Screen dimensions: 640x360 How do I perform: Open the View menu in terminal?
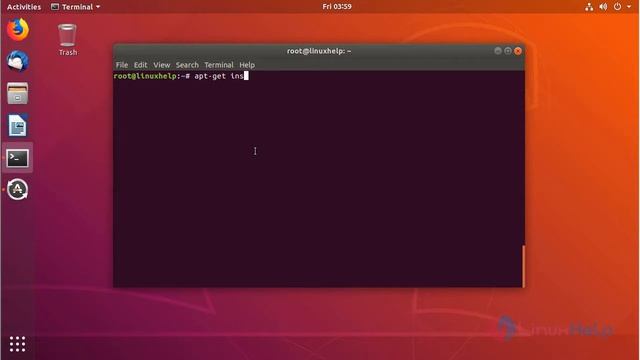pos(162,65)
